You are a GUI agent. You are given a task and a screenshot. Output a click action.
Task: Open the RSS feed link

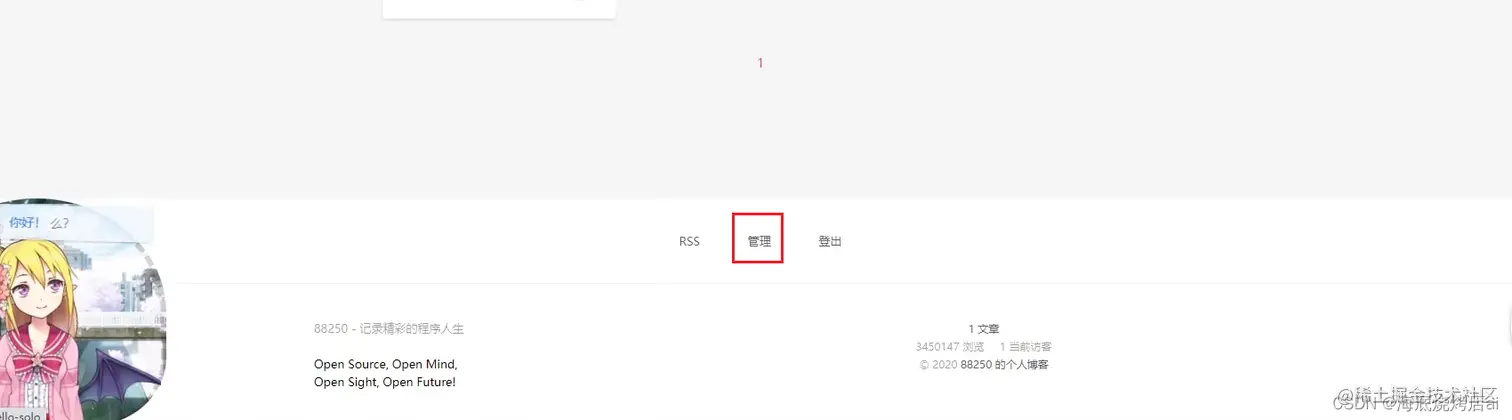tap(689, 241)
